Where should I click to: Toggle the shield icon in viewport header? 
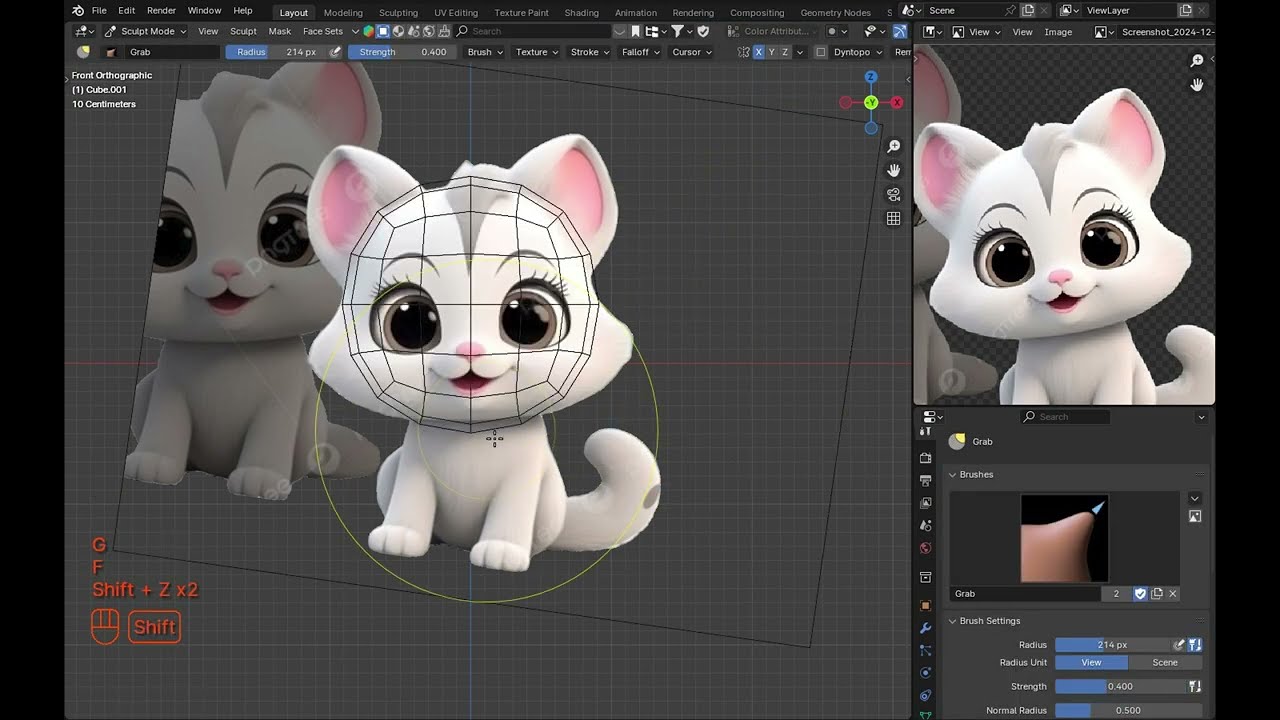703,31
